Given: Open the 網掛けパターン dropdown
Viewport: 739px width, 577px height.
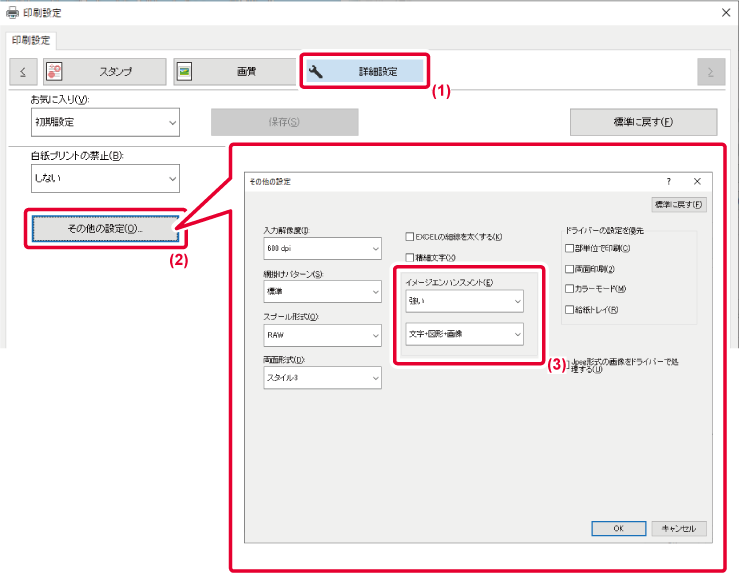Looking at the screenshot, I should pyautogui.click(x=322, y=292).
